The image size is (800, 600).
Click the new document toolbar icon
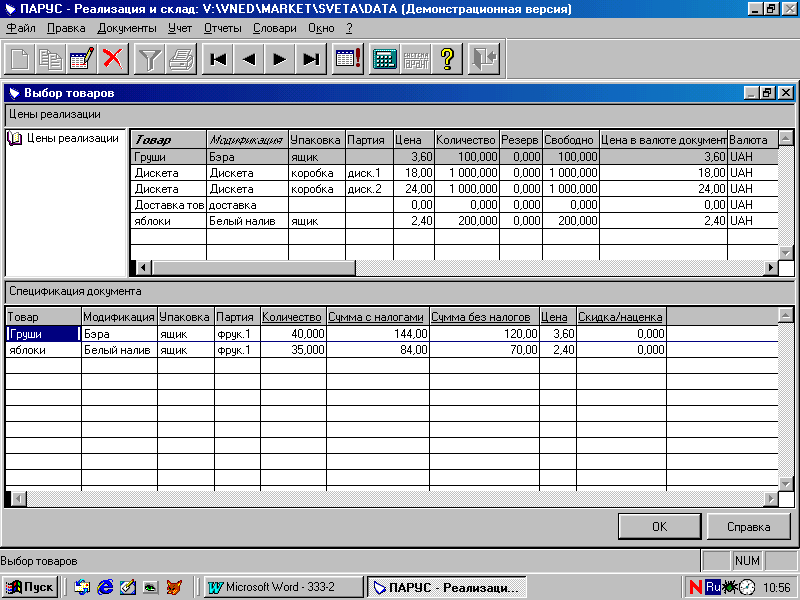[19, 59]
